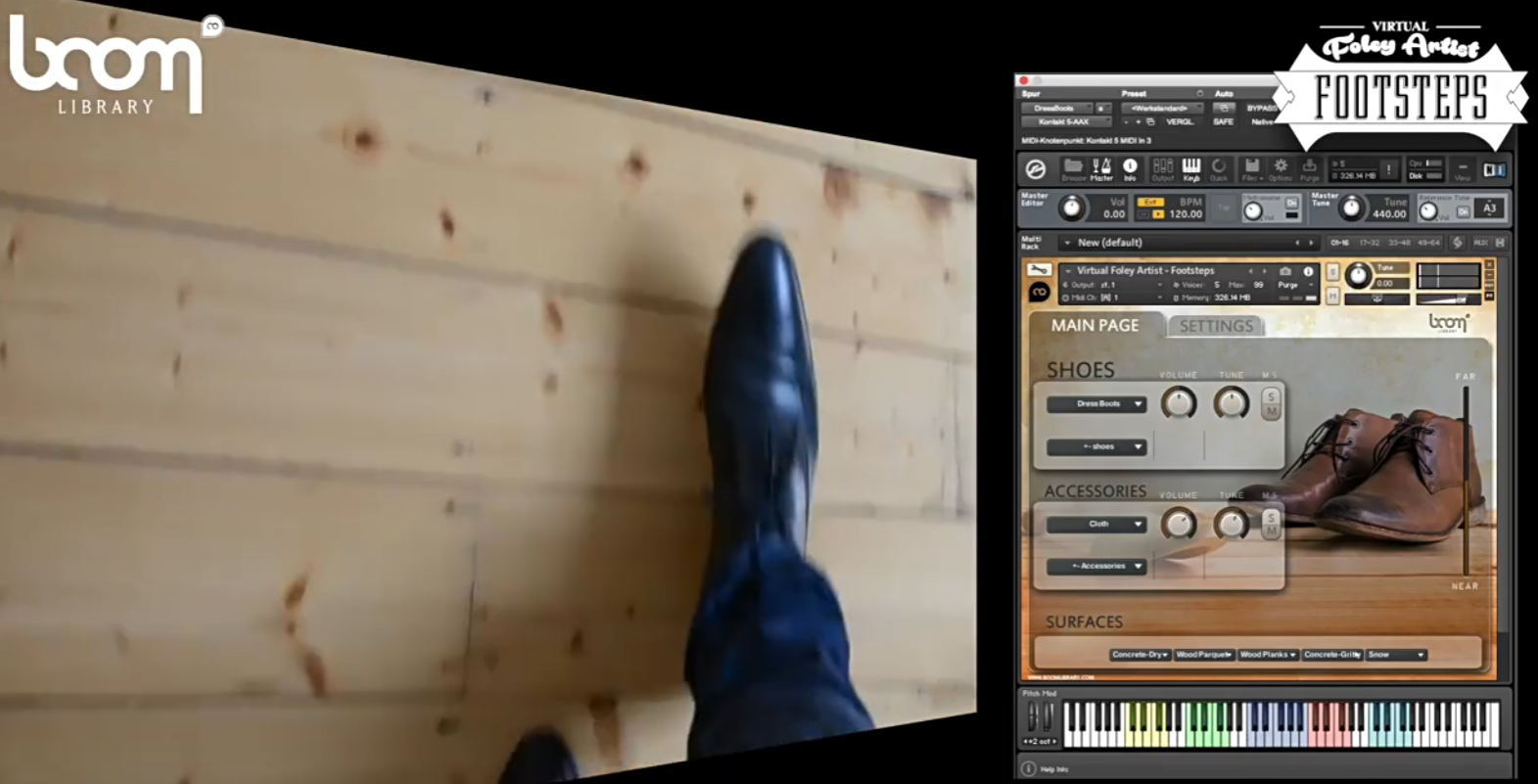Click the instrument wrench edit icon
1538x784 pixels.
pos(1038,270)
